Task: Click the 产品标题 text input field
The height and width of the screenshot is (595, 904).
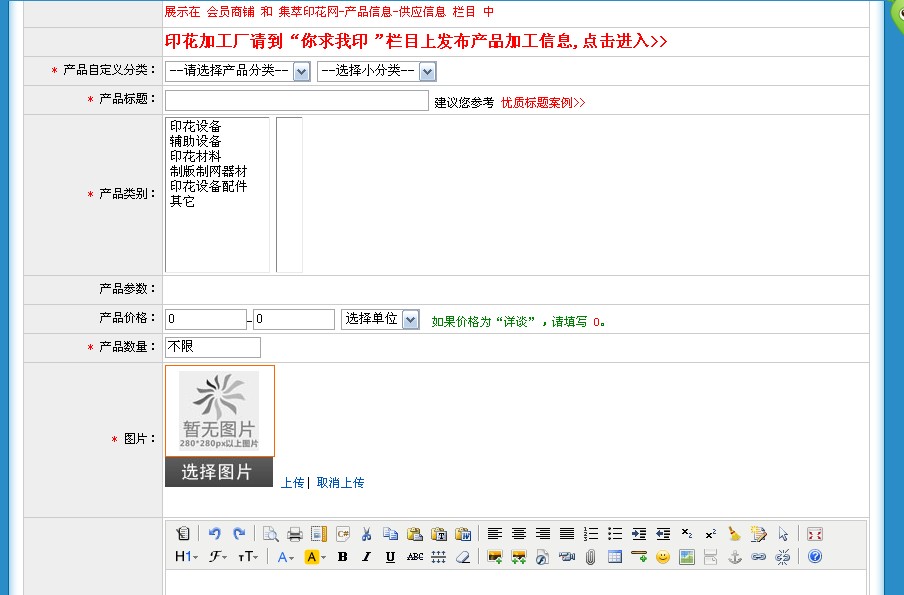Action: 296,101
